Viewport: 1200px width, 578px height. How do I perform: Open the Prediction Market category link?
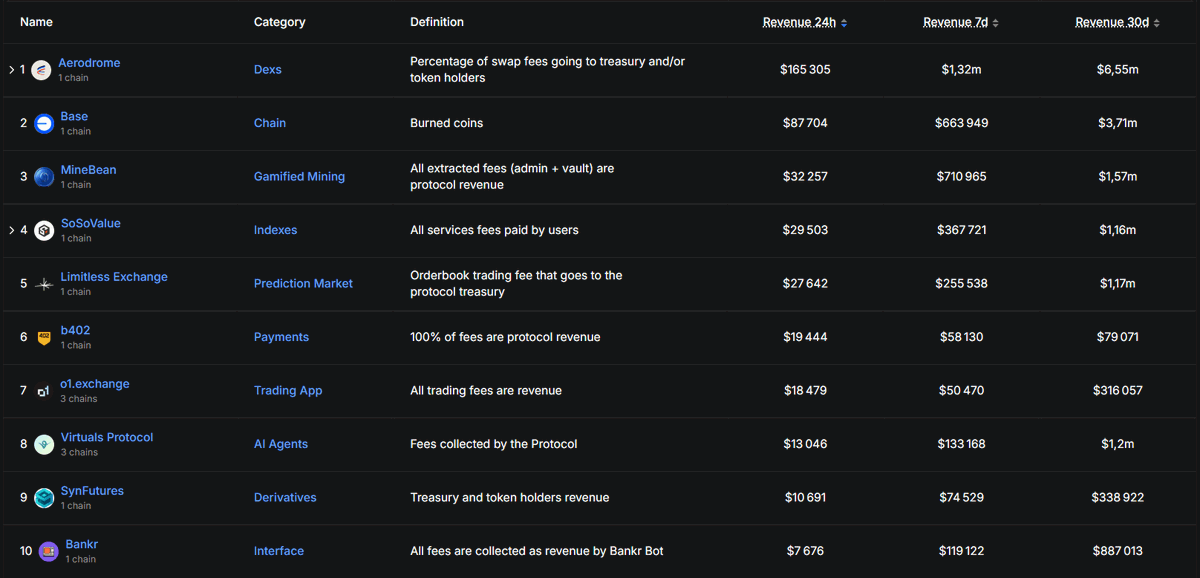(303, 284)
